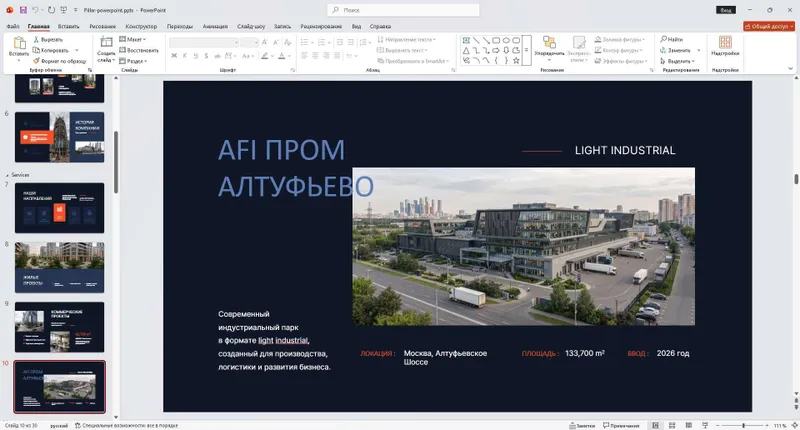The image size is (800, 430).
Task: Click the zoom slider in status bar
Action: [x=742, y=425]
